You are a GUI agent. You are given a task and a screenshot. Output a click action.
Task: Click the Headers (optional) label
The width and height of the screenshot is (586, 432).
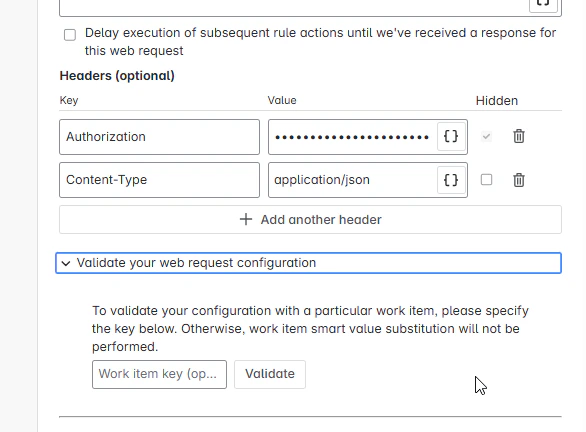coord(117,75)
